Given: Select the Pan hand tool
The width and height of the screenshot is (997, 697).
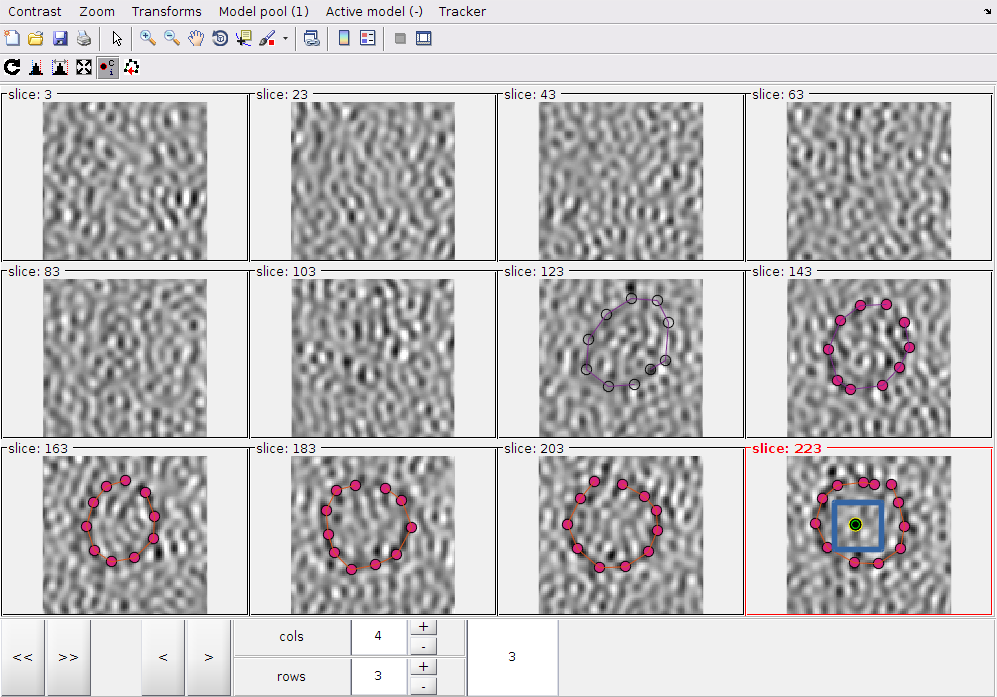Looking at the screenshot, I should click(196, 38).
